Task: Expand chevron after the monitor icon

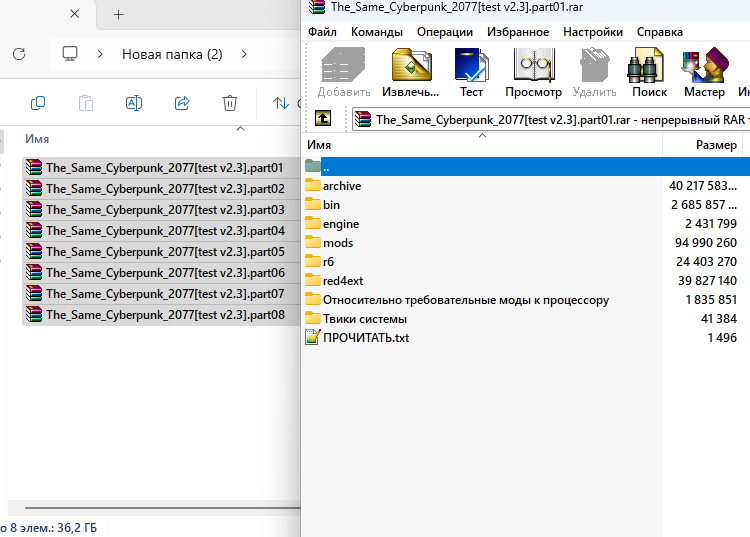Action: pos(100,54)
